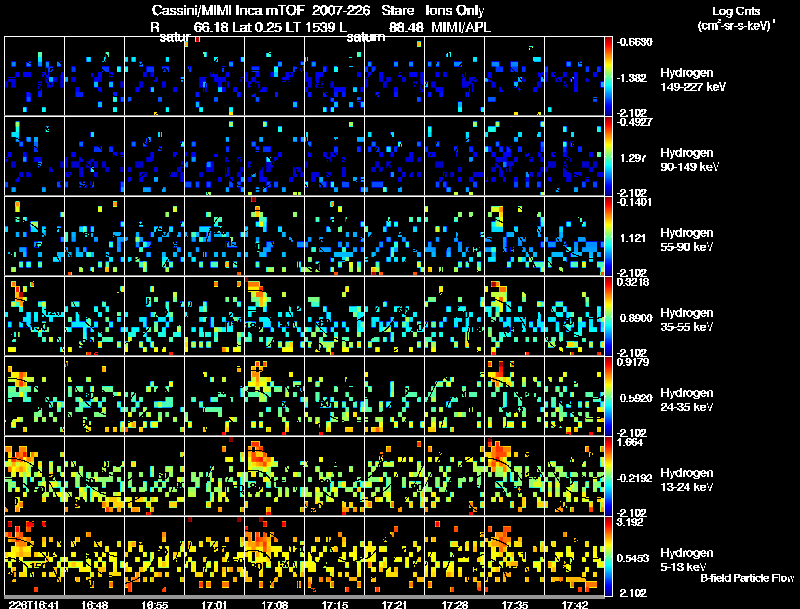Click the Hydrogen 90-149 keV label
Screen dimensions: 800x609
[689, 160]
